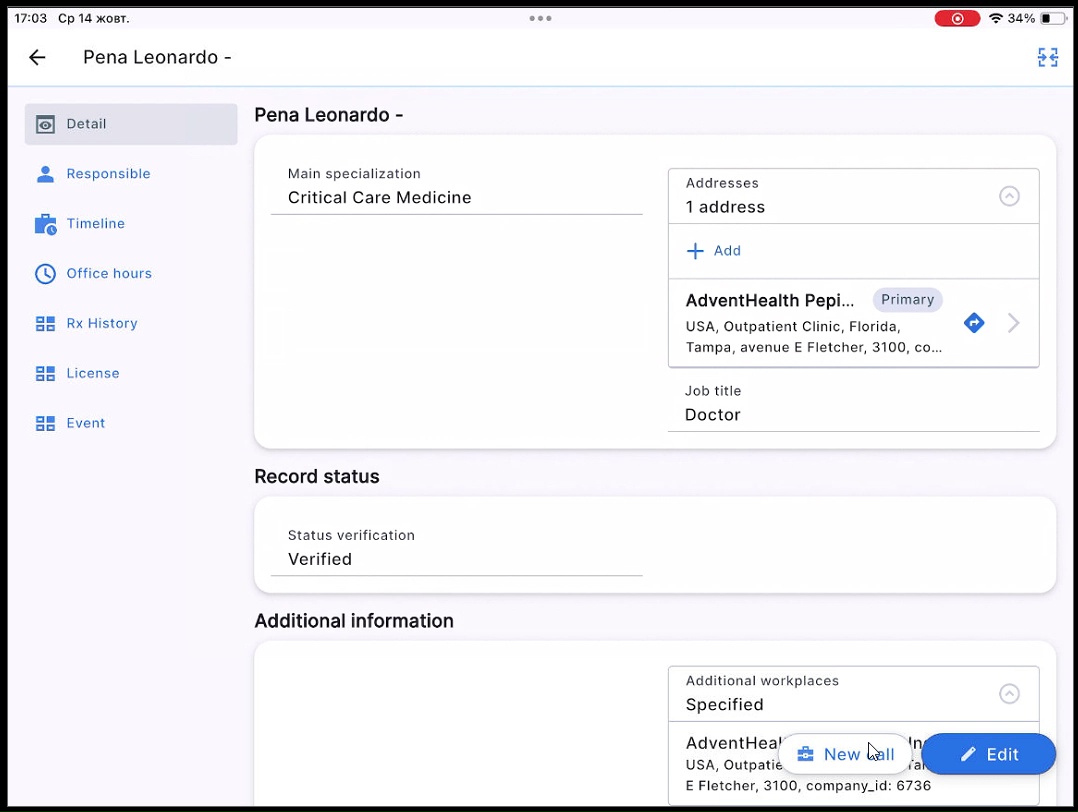
Task: Go back using the arrow icon
Action: [x=37, y=57]
